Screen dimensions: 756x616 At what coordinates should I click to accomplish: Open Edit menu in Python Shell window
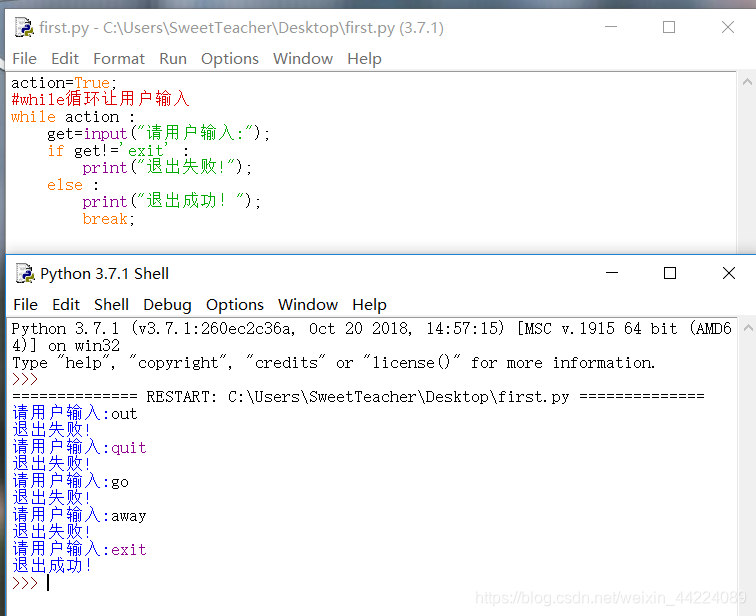pos(66,305)
